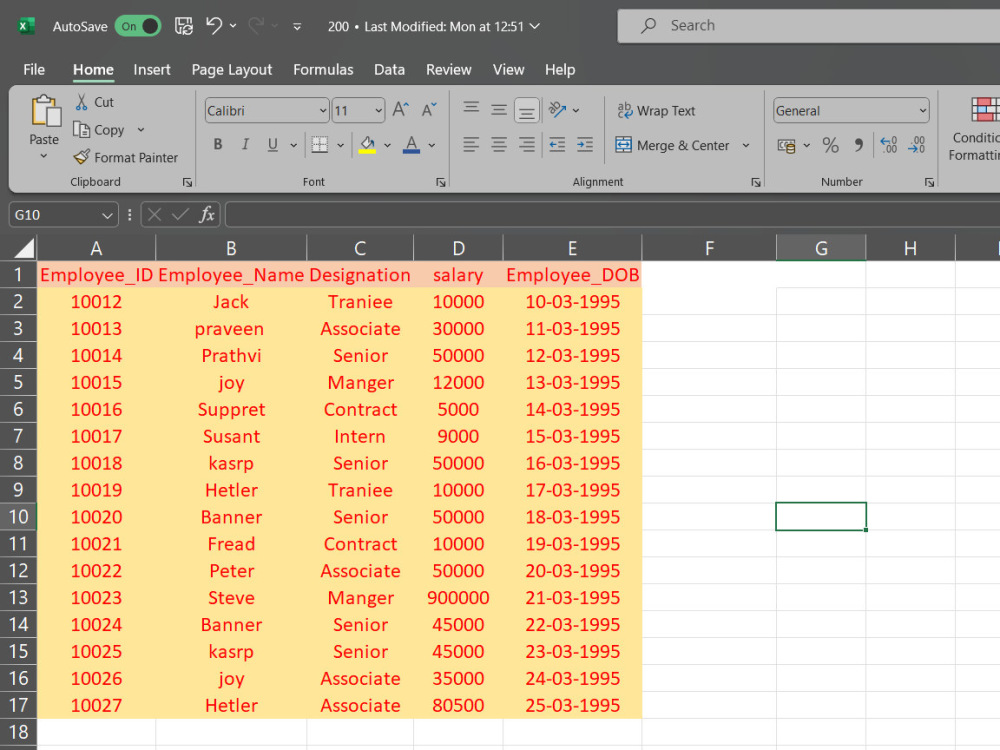Screen dimensions: 1000x750
Task: Open Customize Quick Access Toolbar dropdown
Action: [x=297, y=27]
